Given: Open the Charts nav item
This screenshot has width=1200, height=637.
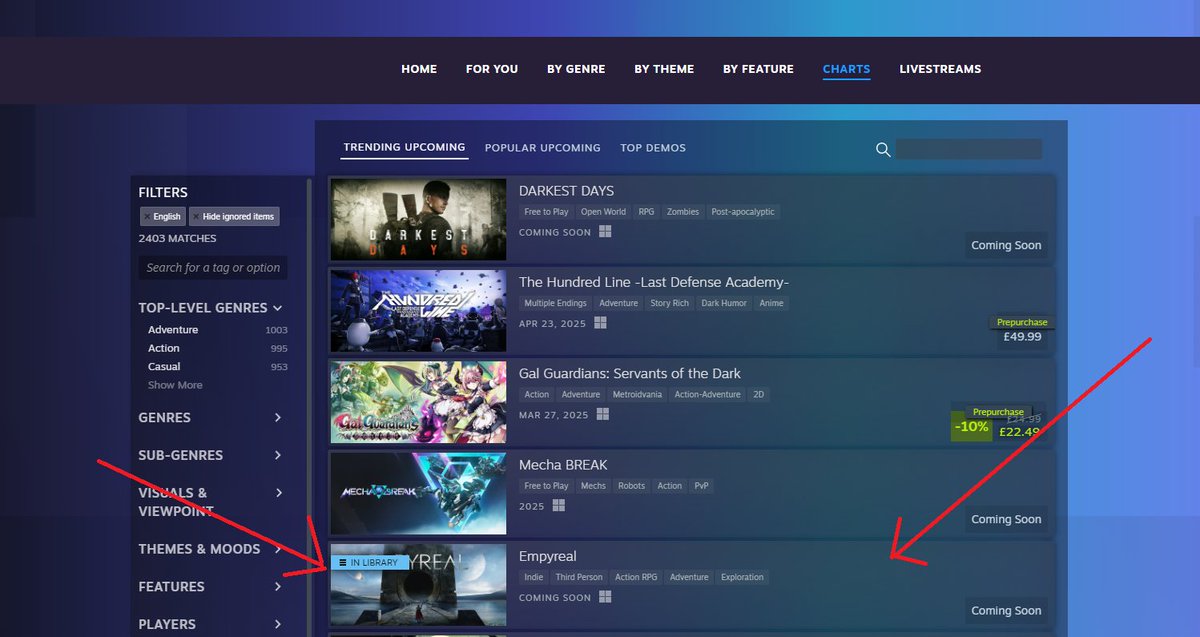Looking at the screenshot, I should [846, 69].
